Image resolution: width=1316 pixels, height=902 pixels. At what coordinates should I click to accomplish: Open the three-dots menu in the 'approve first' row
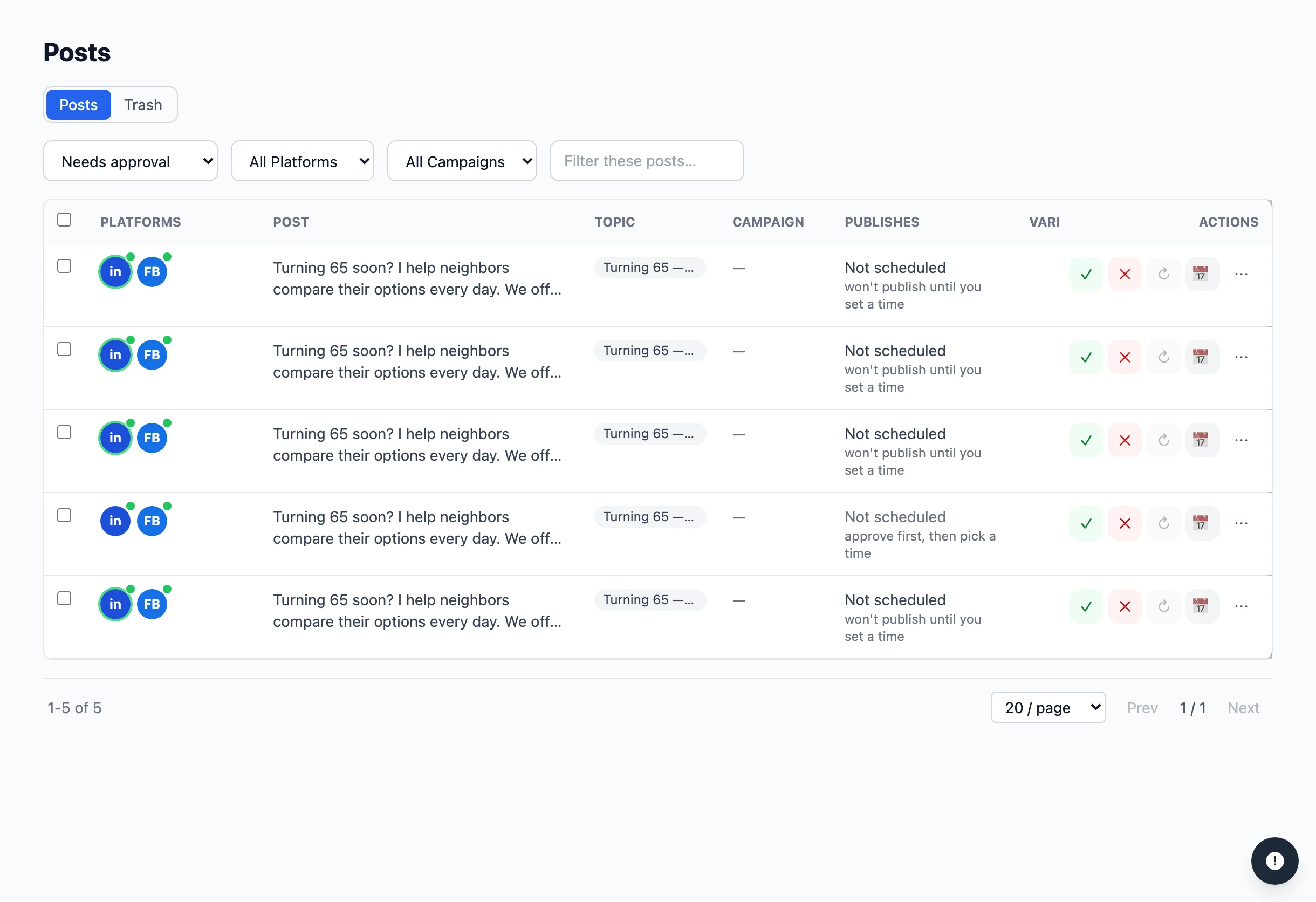[x=1241, y=523]
